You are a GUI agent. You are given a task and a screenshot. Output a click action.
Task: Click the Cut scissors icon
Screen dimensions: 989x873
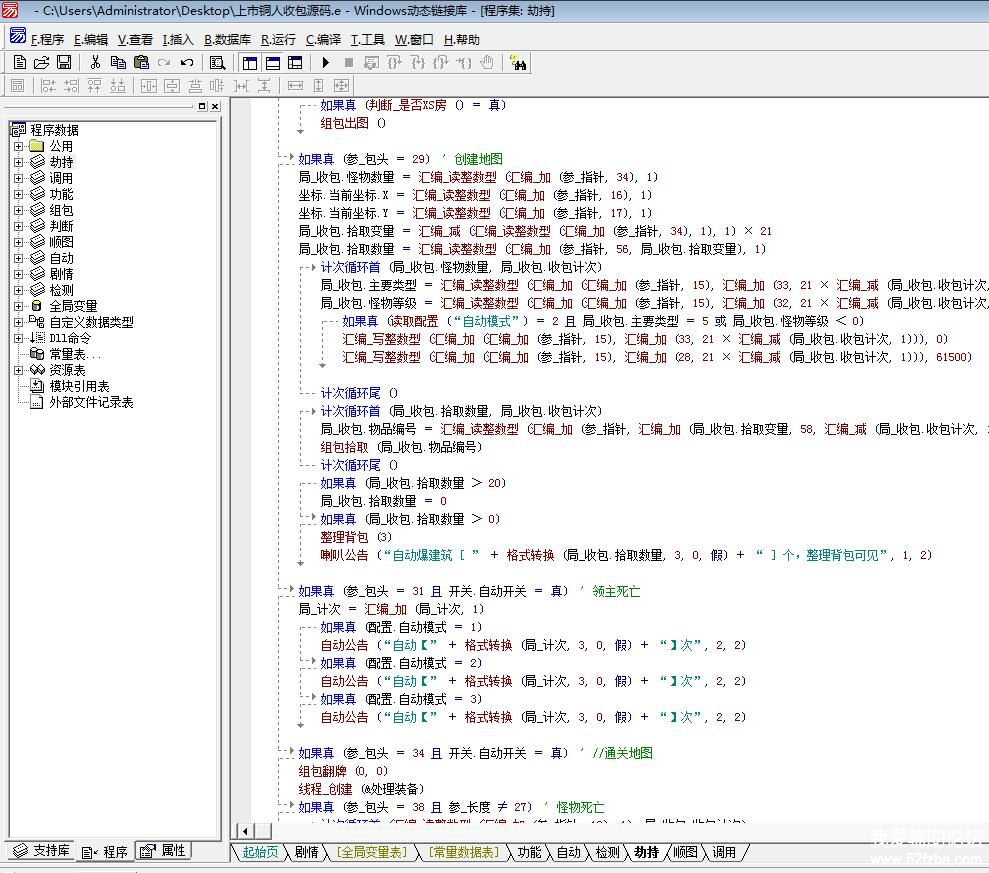pos(95,63)
